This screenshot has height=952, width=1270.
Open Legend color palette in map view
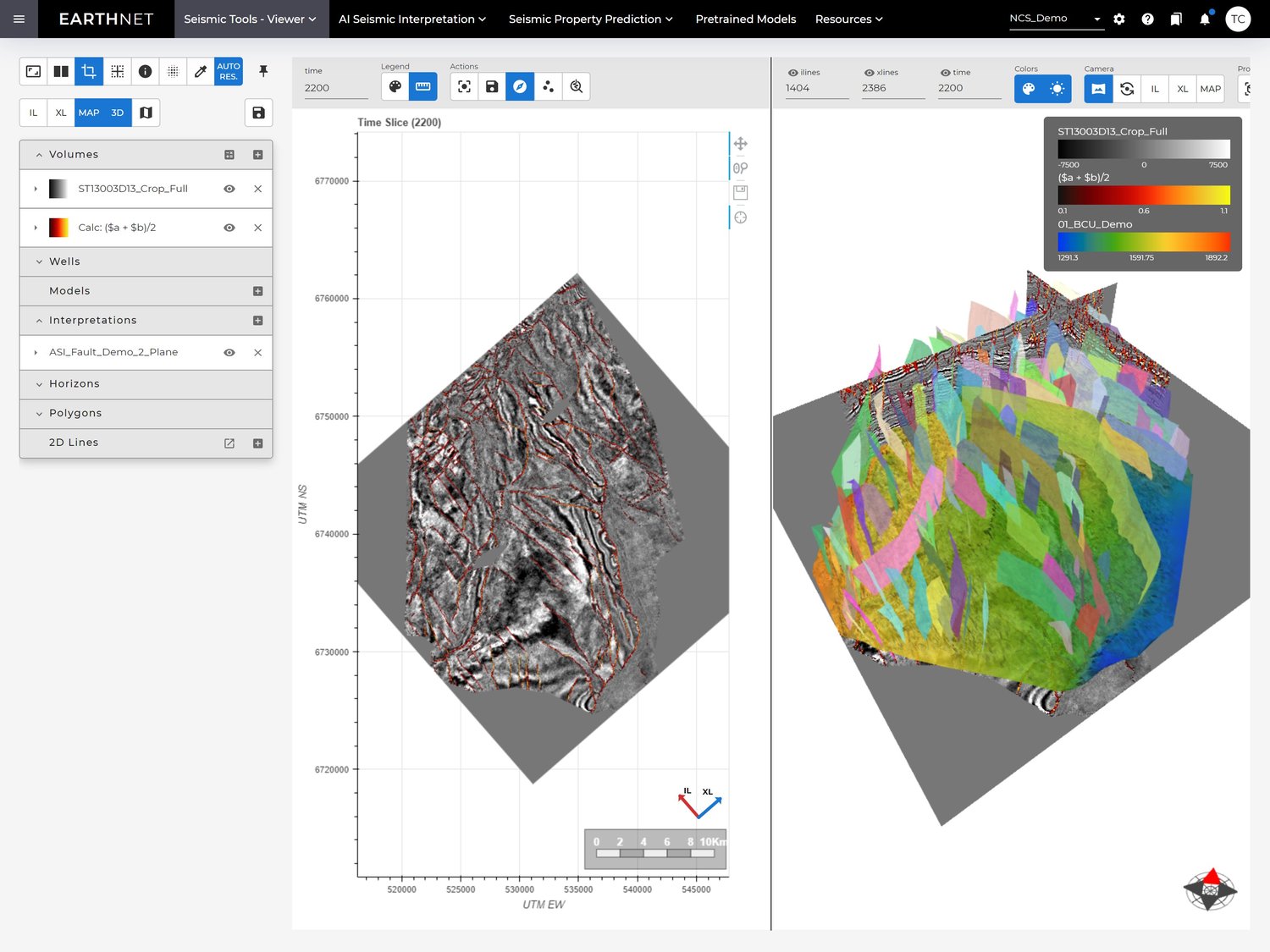[x=395, y=86]
